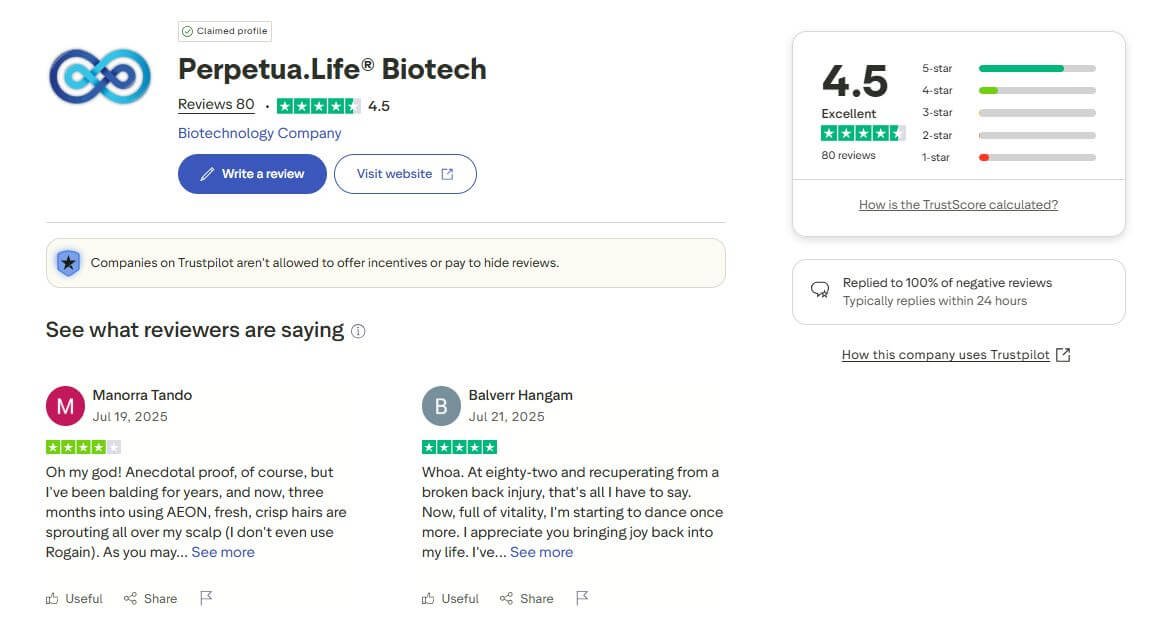Expand Manorra Tando's review with See more
Image resolution: width=1157 pixels, height=630 pixels.
[223, 552]
